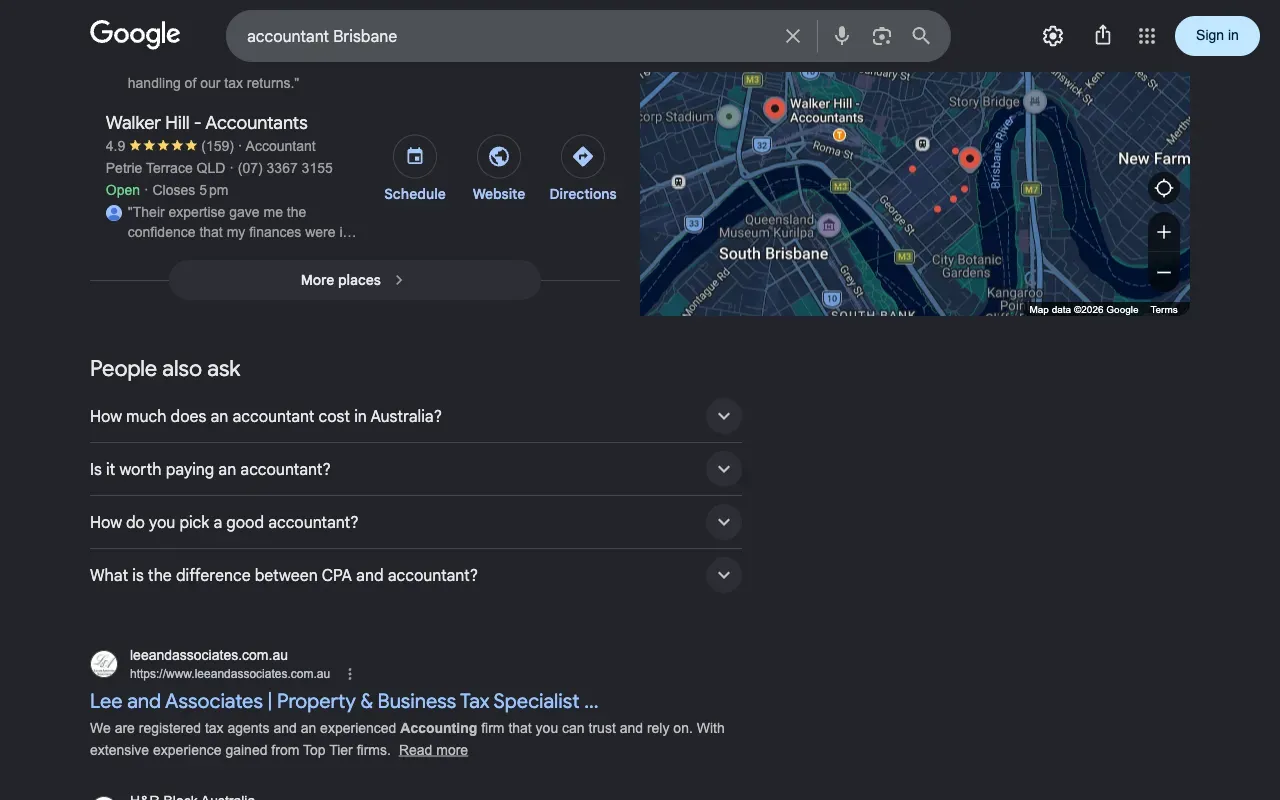Expand 'Is it worth paying an accountant?'
This screenshot has height=800, width=1280.
coord(416,469)
